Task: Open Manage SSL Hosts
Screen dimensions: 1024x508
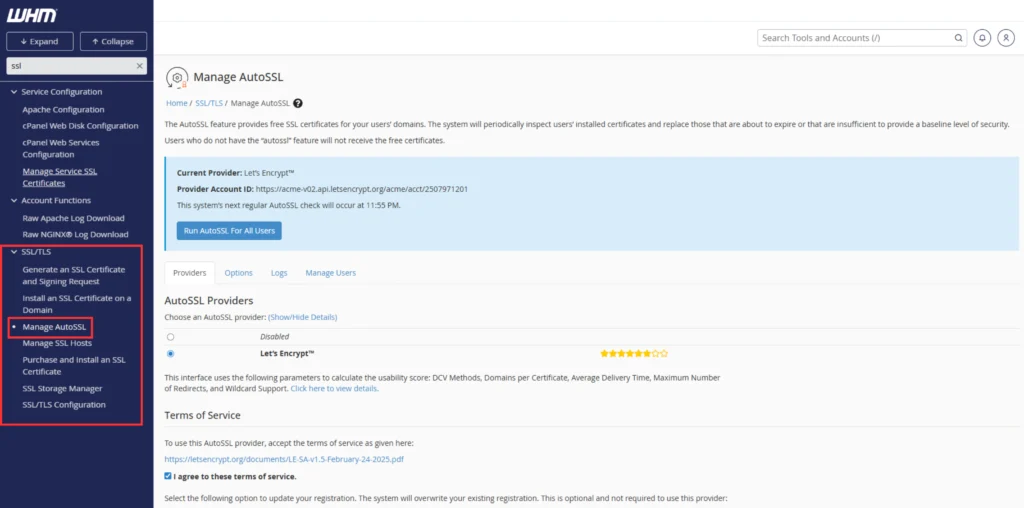Action: [x=57, y=343]
